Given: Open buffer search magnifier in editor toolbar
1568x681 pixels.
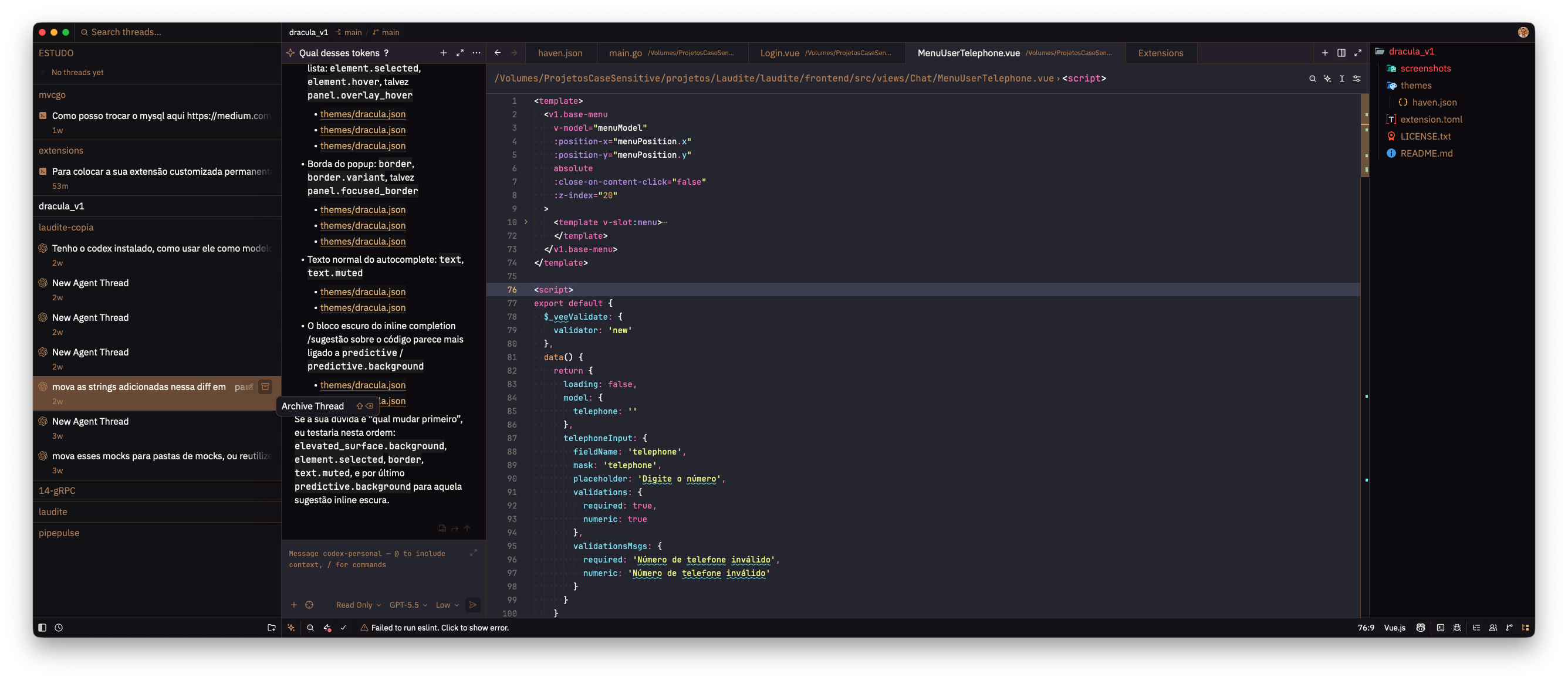Looking at the screenshot, I should coord(1312,79).
